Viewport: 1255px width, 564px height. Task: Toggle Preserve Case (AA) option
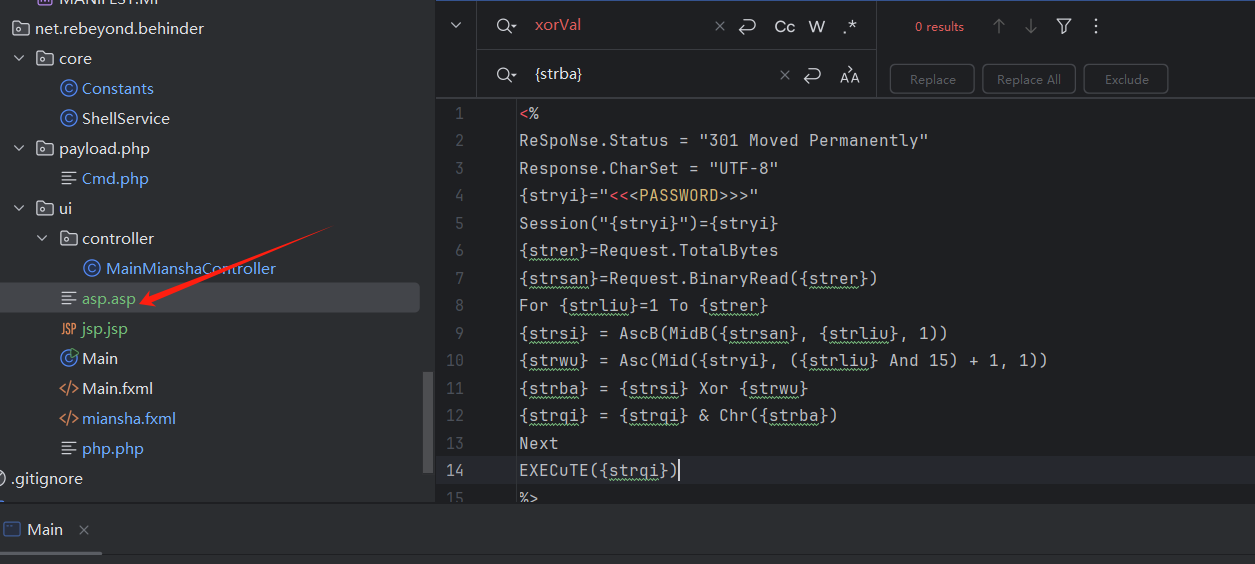(850, 75)
